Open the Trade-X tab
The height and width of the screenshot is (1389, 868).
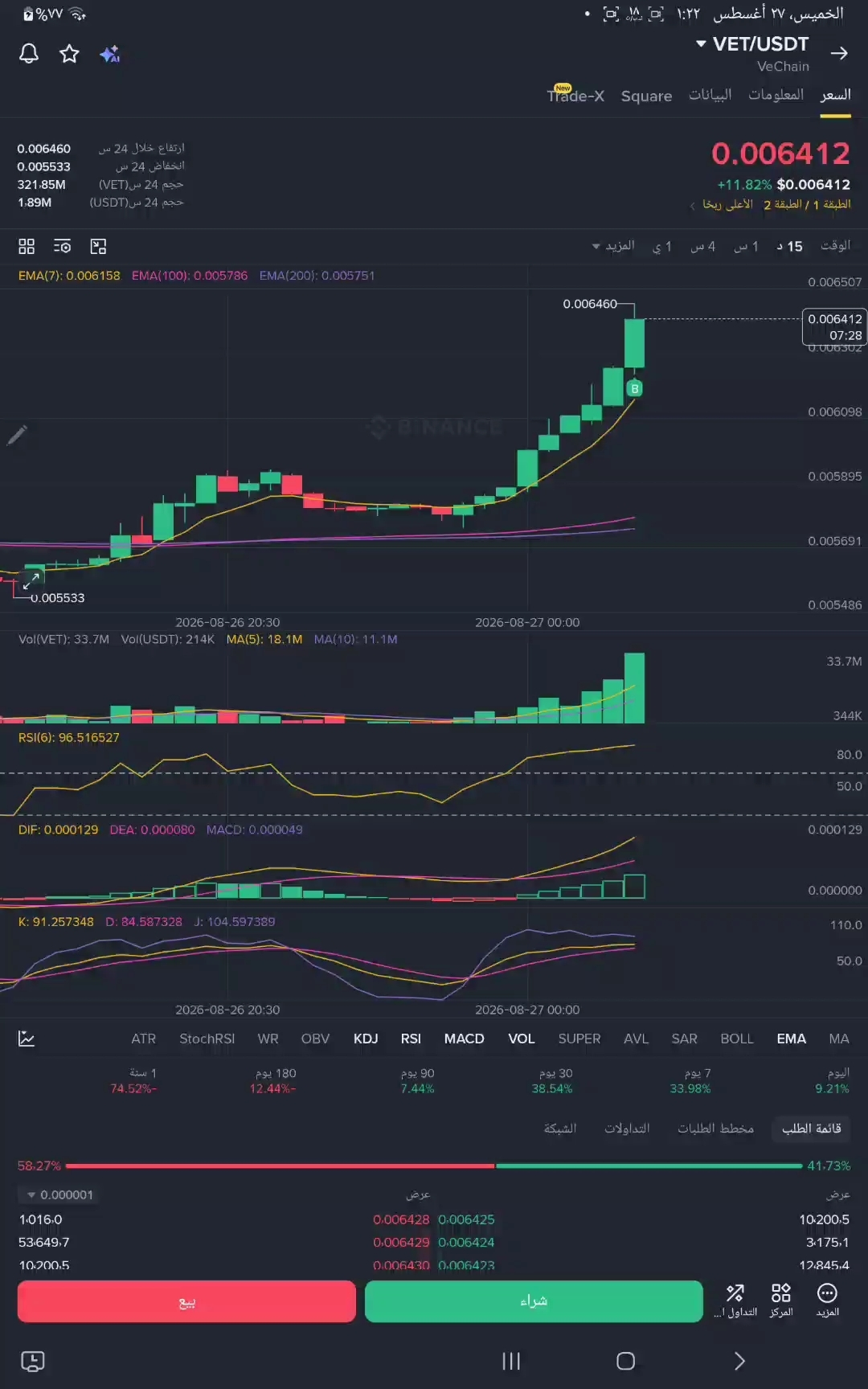click(x=575, y=96)
